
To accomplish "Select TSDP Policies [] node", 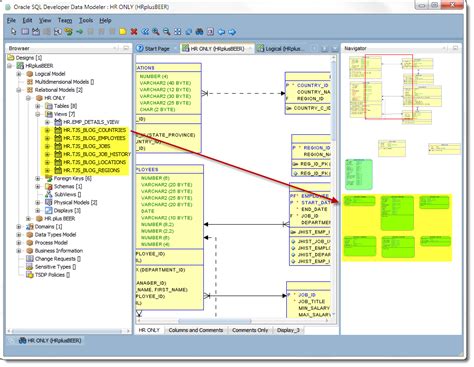I will pyautogui.click(x=52, y=275).
